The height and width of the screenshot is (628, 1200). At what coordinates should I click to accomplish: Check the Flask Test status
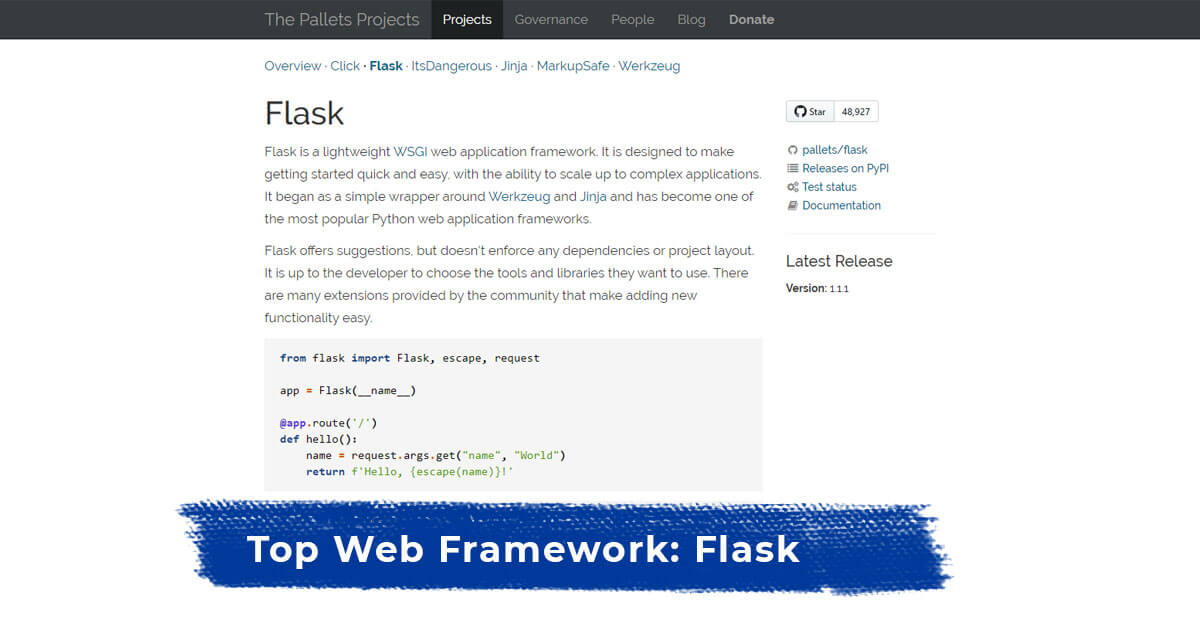pyautogui.click(x=828, y=187)
